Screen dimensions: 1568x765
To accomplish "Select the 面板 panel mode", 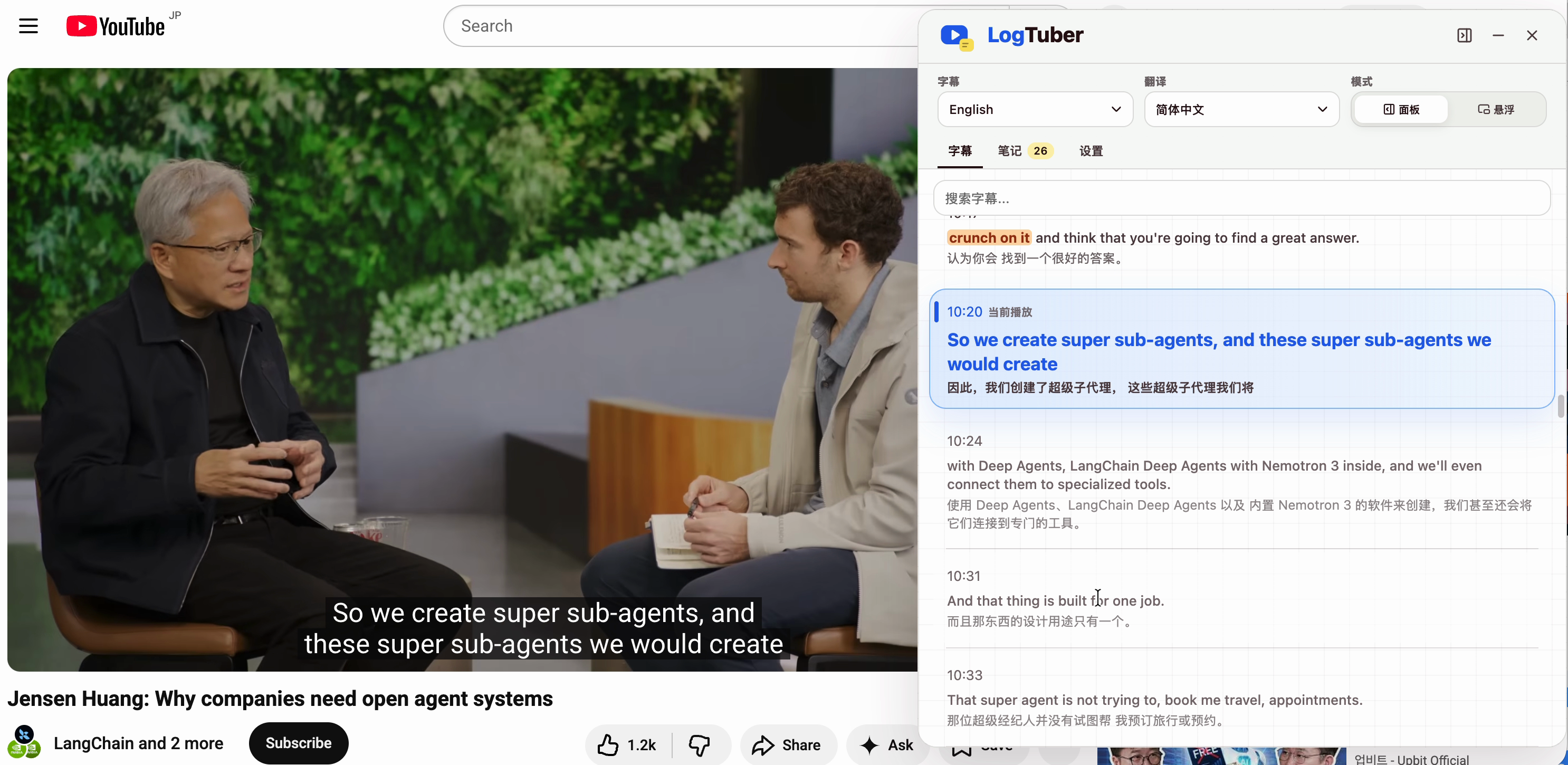I will [1401, 110].
